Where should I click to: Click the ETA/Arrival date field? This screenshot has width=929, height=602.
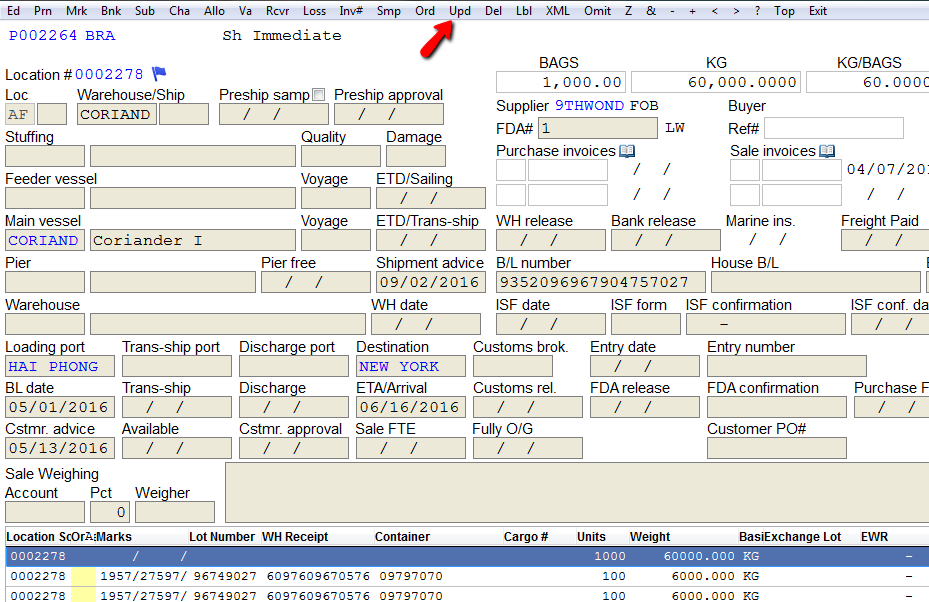pos(411,407)
